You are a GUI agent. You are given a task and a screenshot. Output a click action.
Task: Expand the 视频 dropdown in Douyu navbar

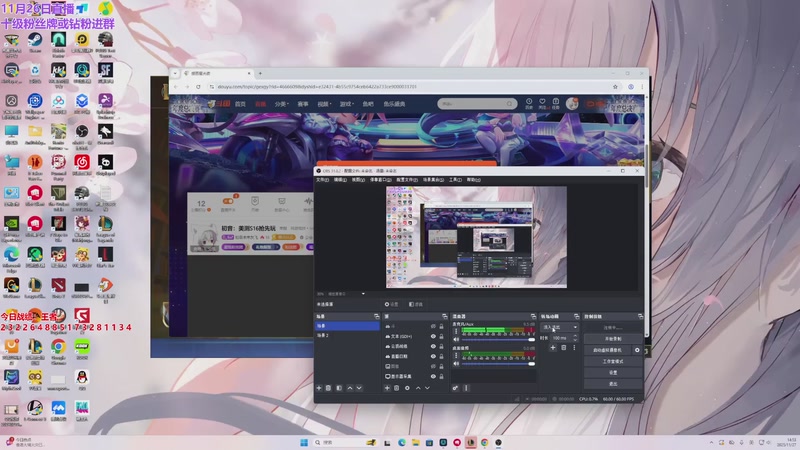point(324,104)
